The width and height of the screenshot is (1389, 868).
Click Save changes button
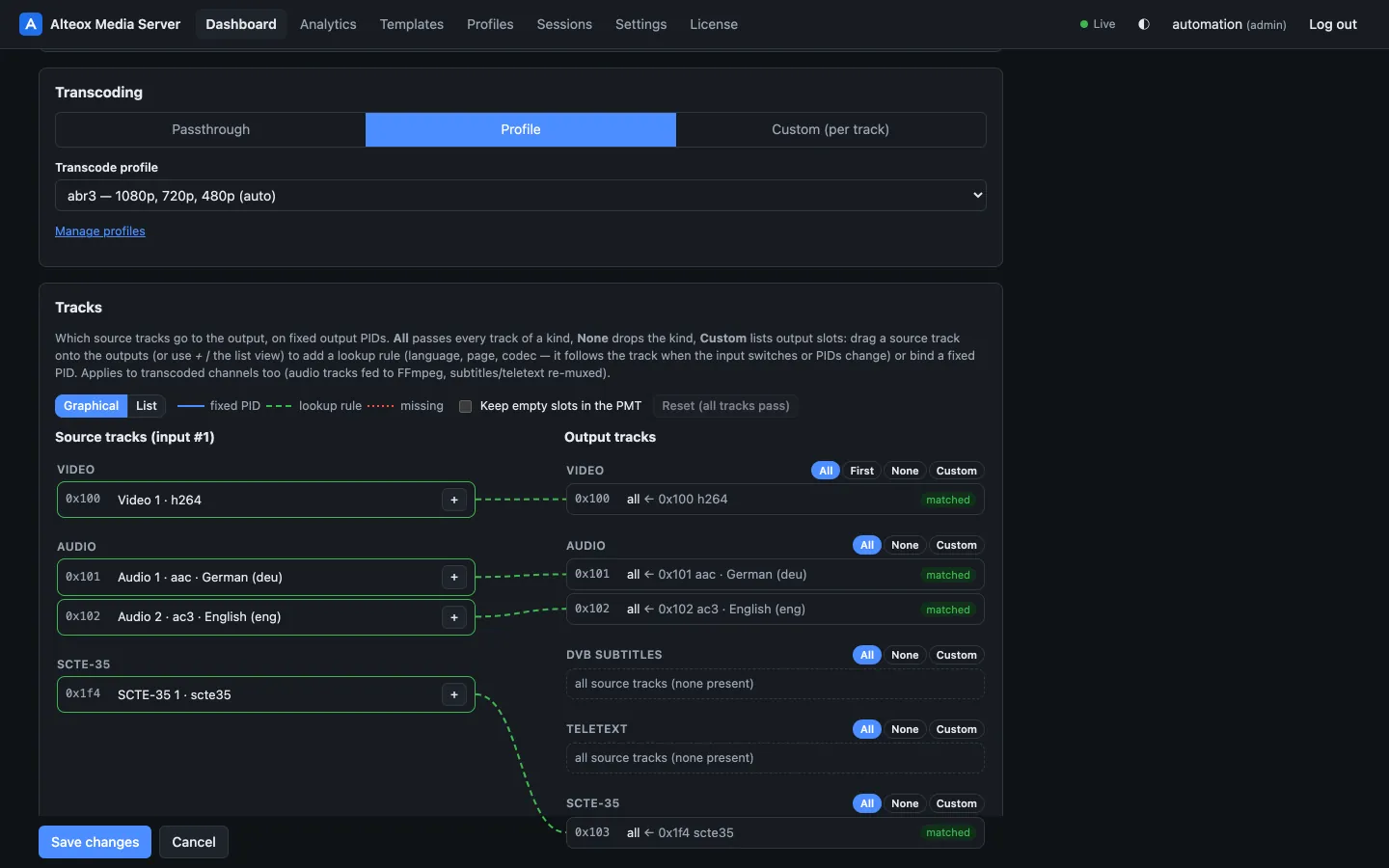[x=95, y=842]
